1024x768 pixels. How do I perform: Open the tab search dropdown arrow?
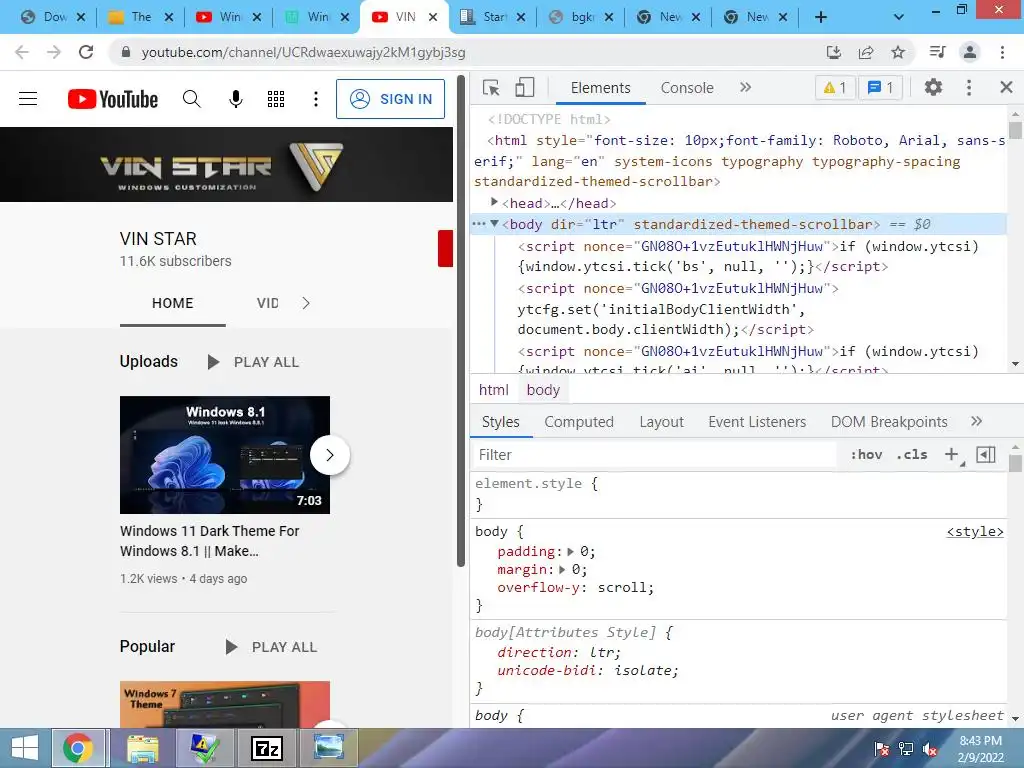(899, 17)
